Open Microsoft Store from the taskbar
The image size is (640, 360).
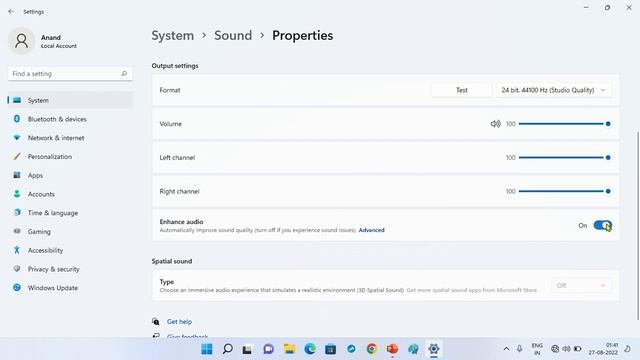(x=330, y=349)
